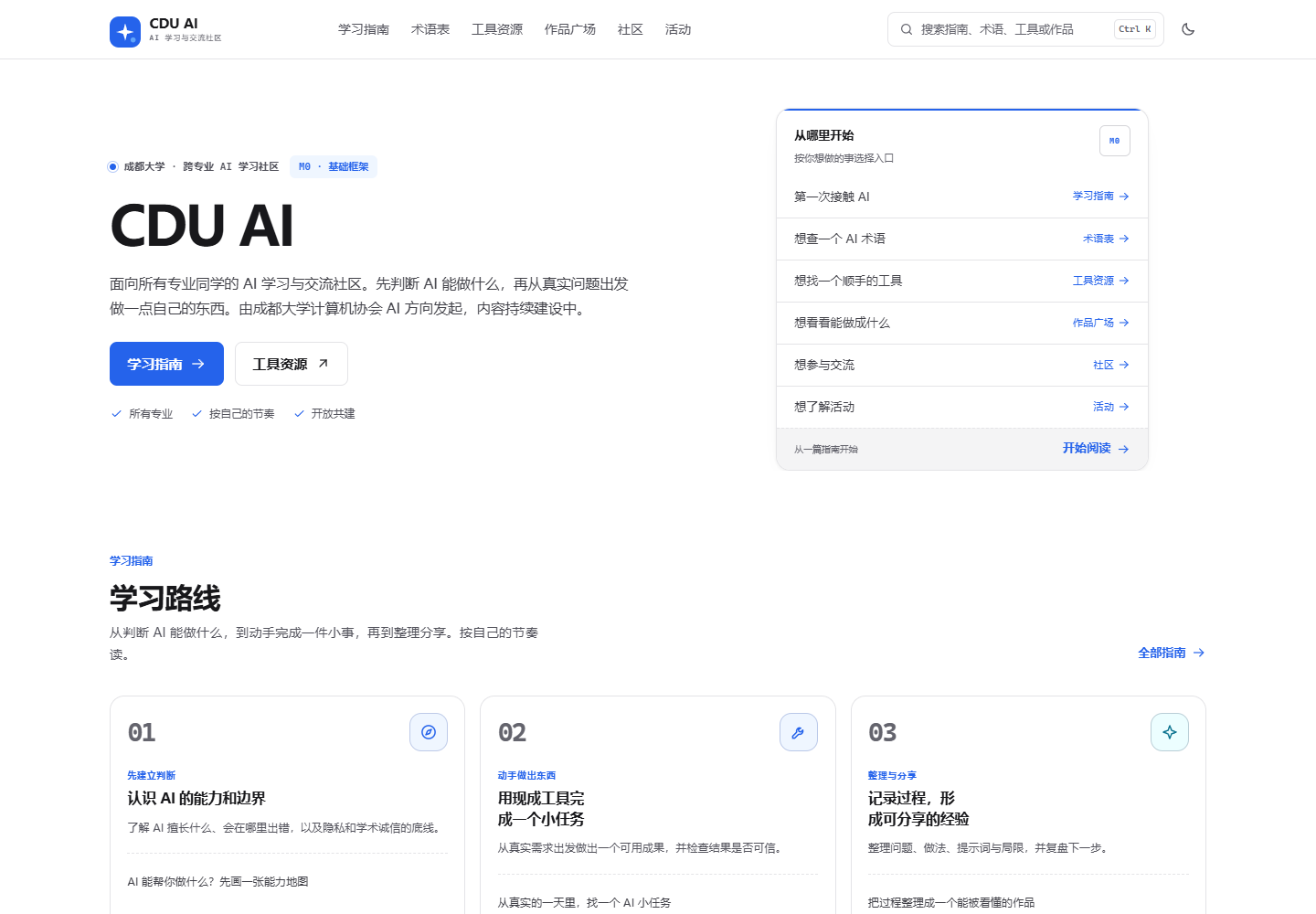Screen dimensions: 1316x914
Task: Go to 工具资源 in the top navigation
Action: click(x=497, y=29)
